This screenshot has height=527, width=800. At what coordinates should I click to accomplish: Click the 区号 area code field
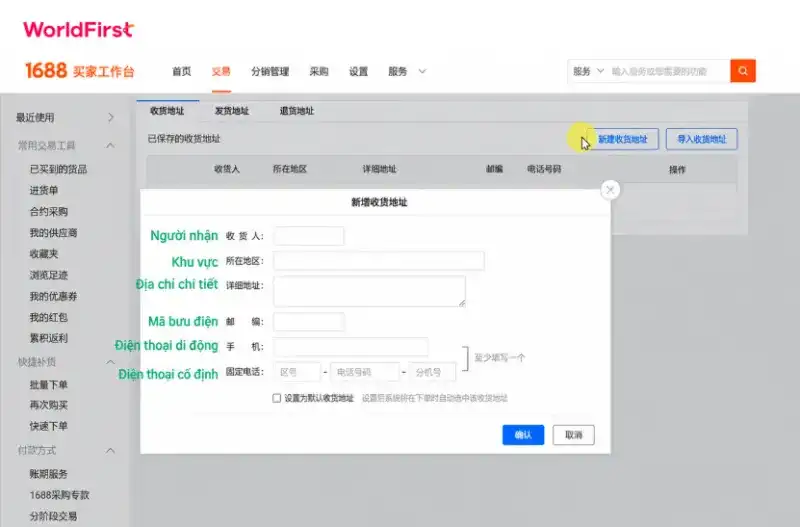coord(297,372)
